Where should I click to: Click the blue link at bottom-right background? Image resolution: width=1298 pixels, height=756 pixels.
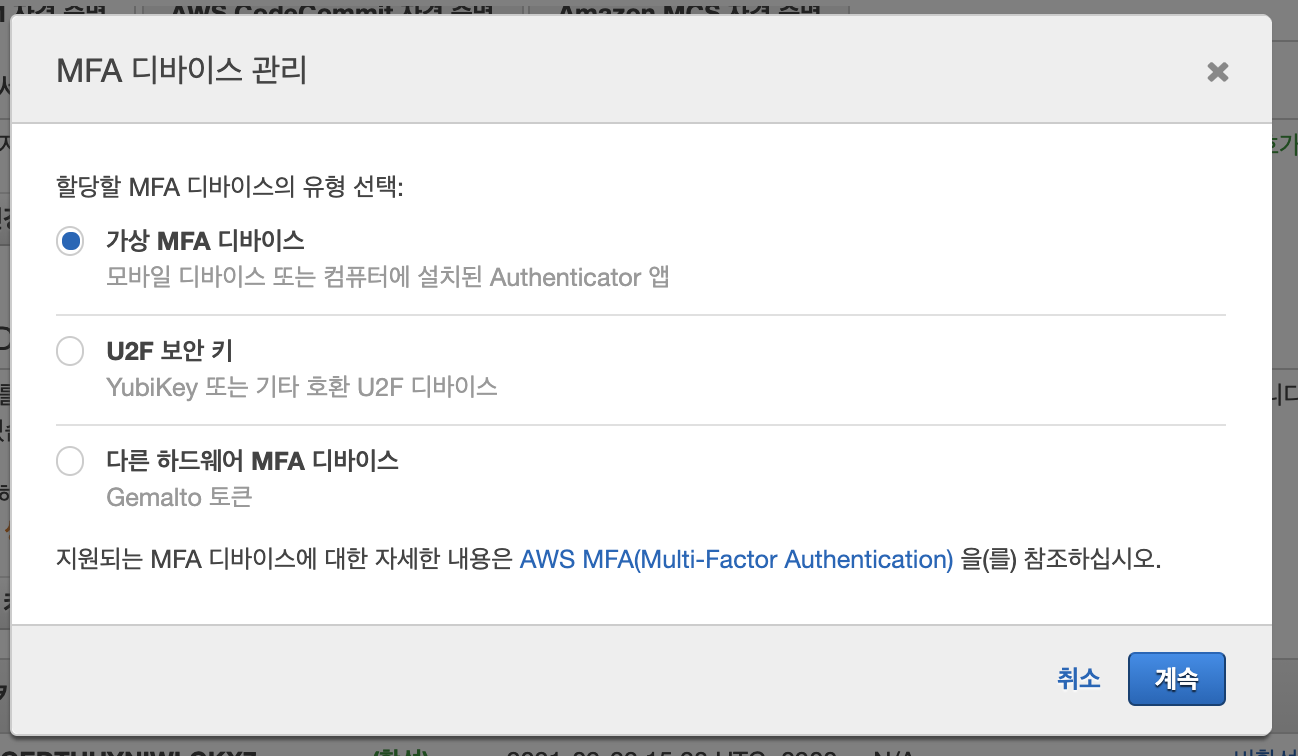(x=1266, y=750)
